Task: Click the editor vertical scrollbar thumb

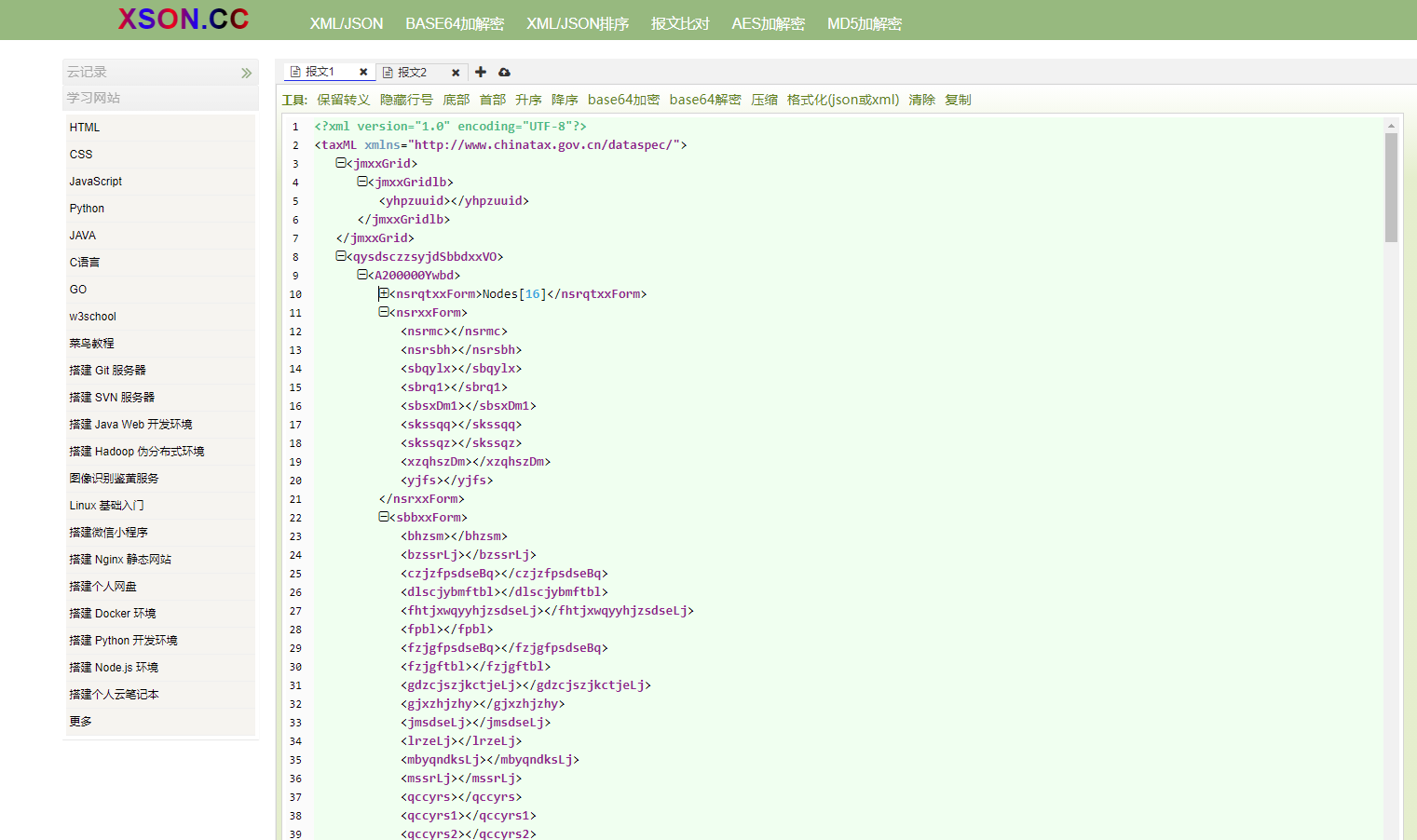Action: point(1391,187)
